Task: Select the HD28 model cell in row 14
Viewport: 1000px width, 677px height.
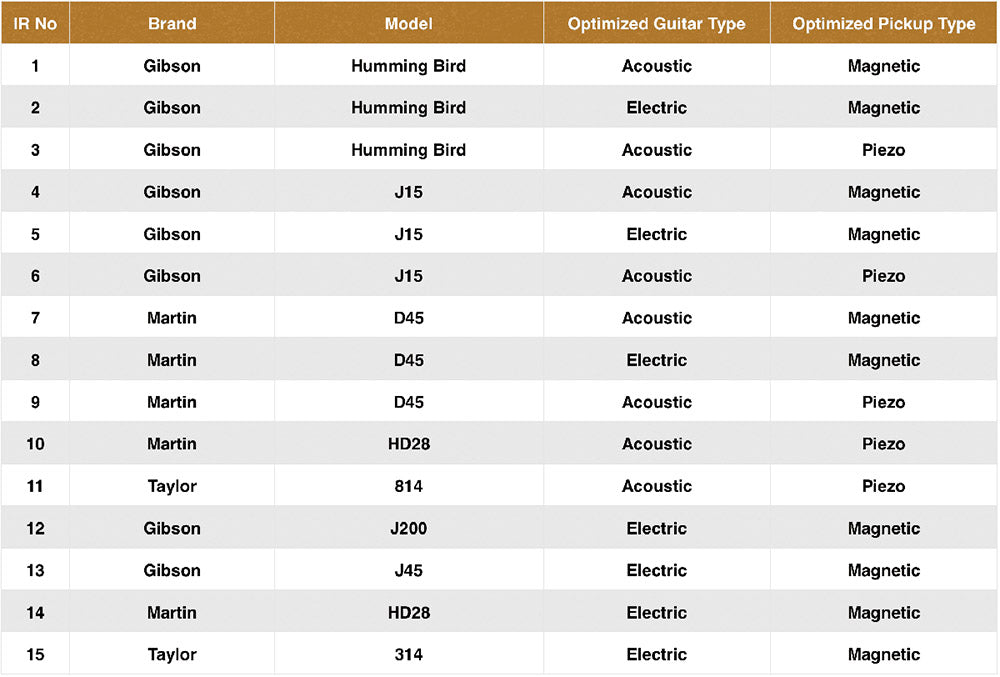Action: pyautogui.click(x=408, y=612)
